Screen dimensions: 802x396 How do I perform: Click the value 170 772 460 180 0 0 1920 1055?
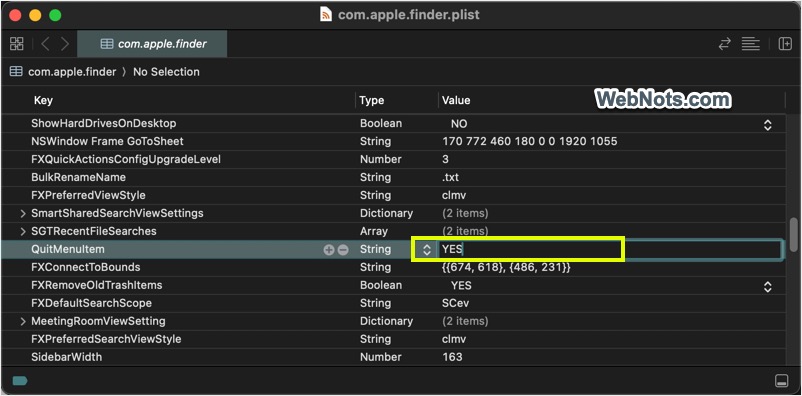click(529, 141)
